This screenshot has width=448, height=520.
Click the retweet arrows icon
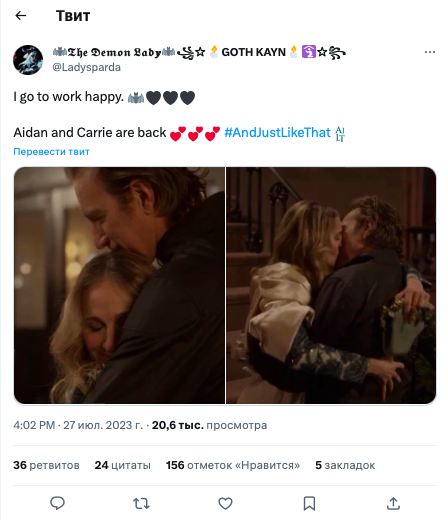click(141, 503)
